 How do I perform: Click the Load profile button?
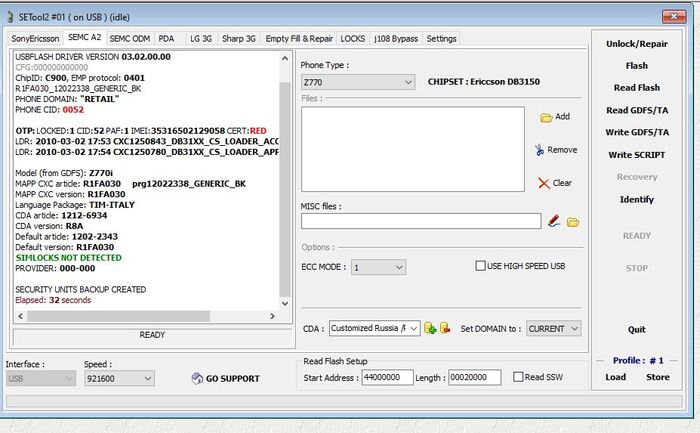pyautogui.click(x=615, y=377)
